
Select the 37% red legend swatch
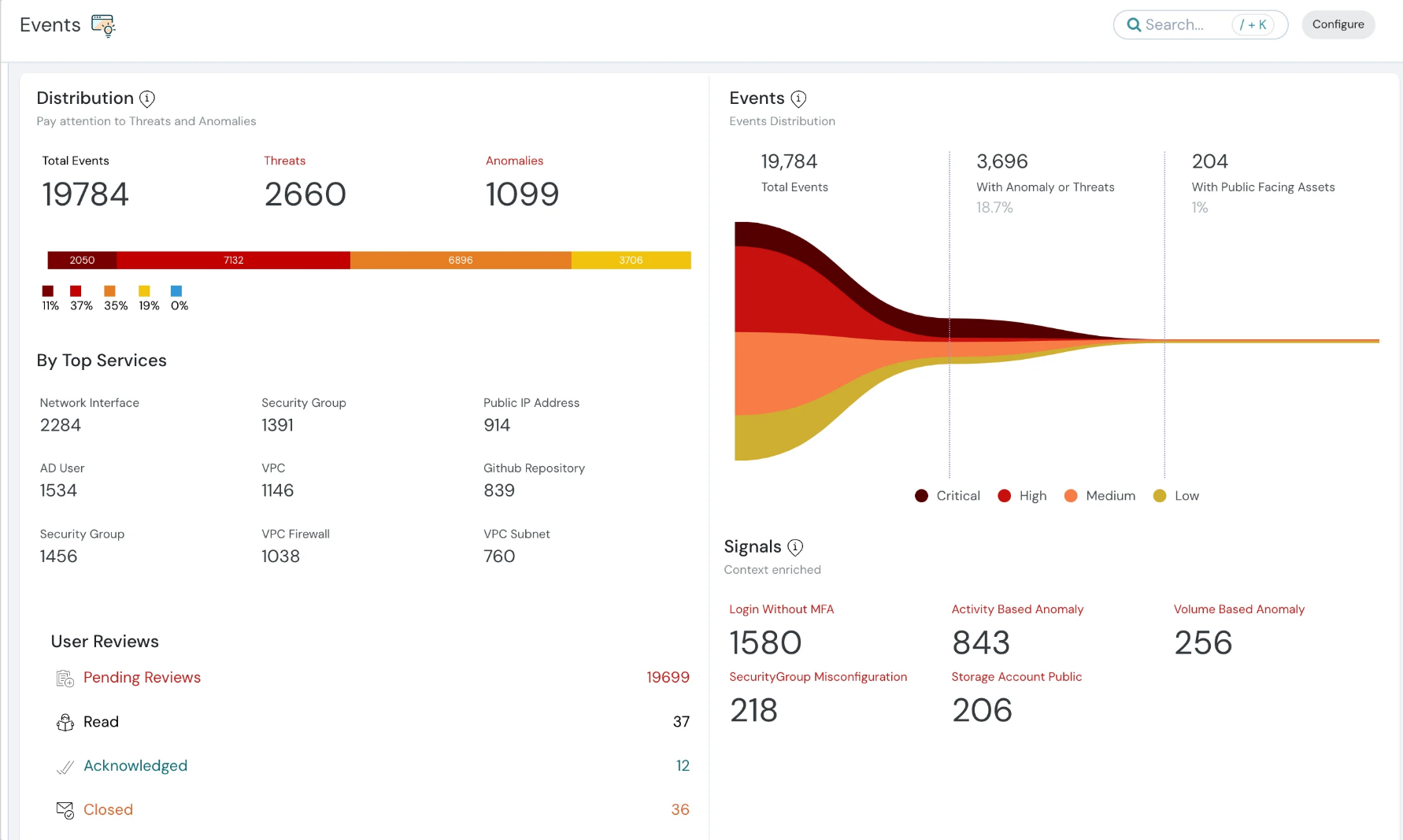pos(76,291)
